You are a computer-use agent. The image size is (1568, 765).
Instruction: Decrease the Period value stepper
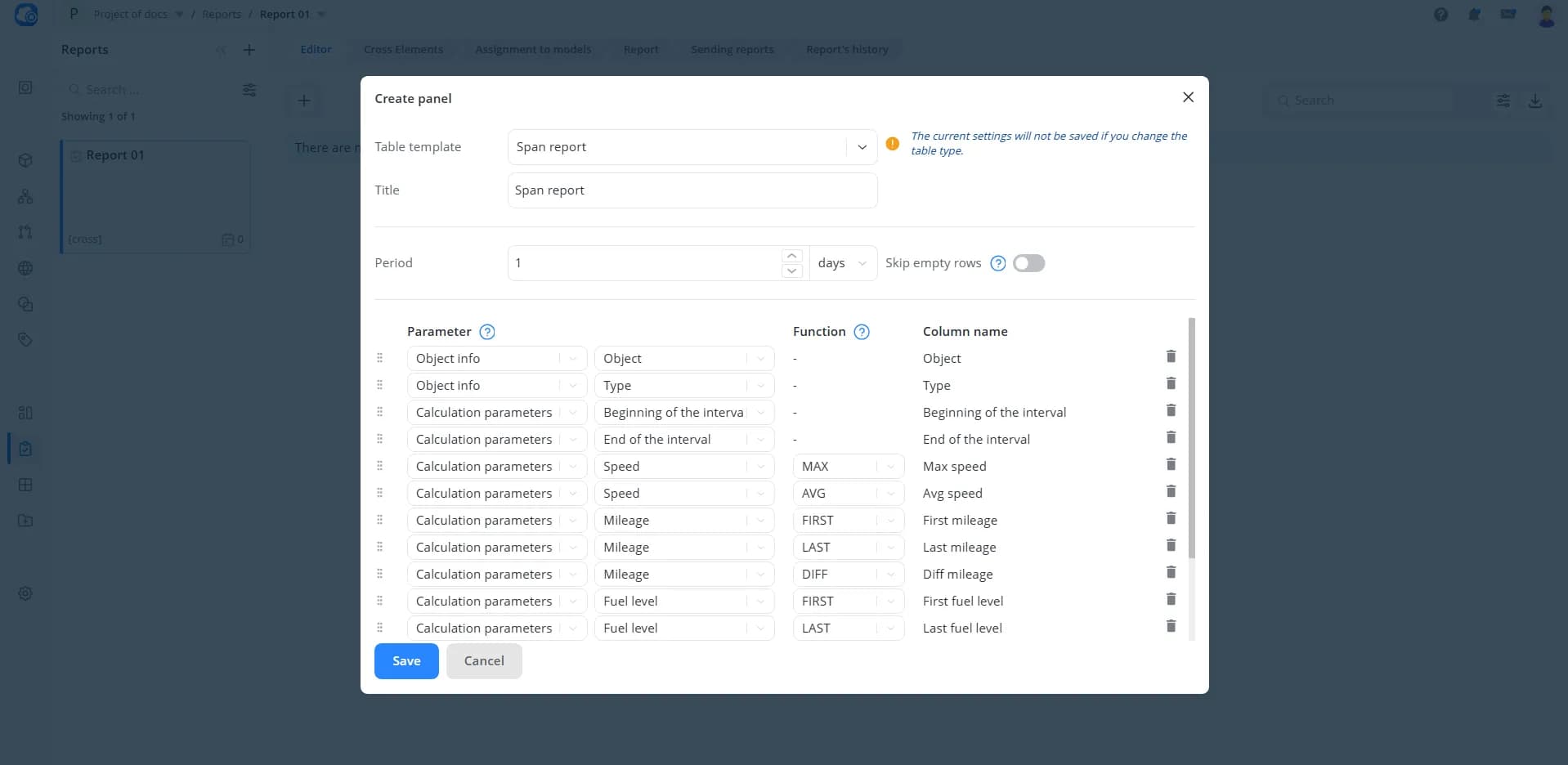791,271
